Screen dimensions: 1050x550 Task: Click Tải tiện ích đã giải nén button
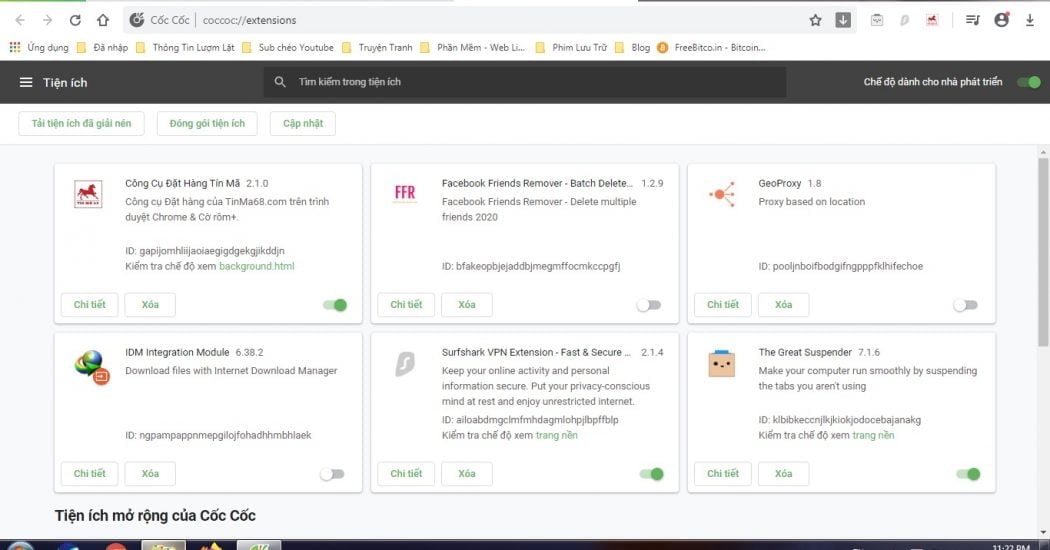click(81, 123)
